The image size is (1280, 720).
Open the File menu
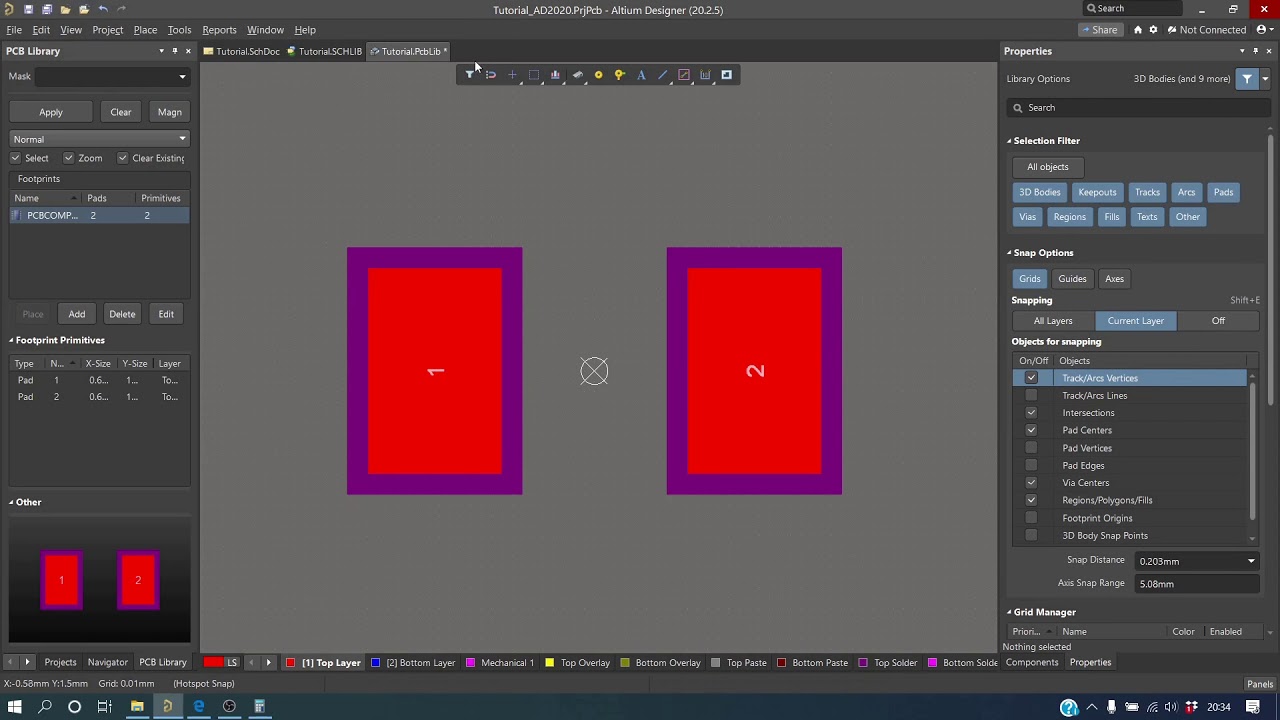coord(14,30)
